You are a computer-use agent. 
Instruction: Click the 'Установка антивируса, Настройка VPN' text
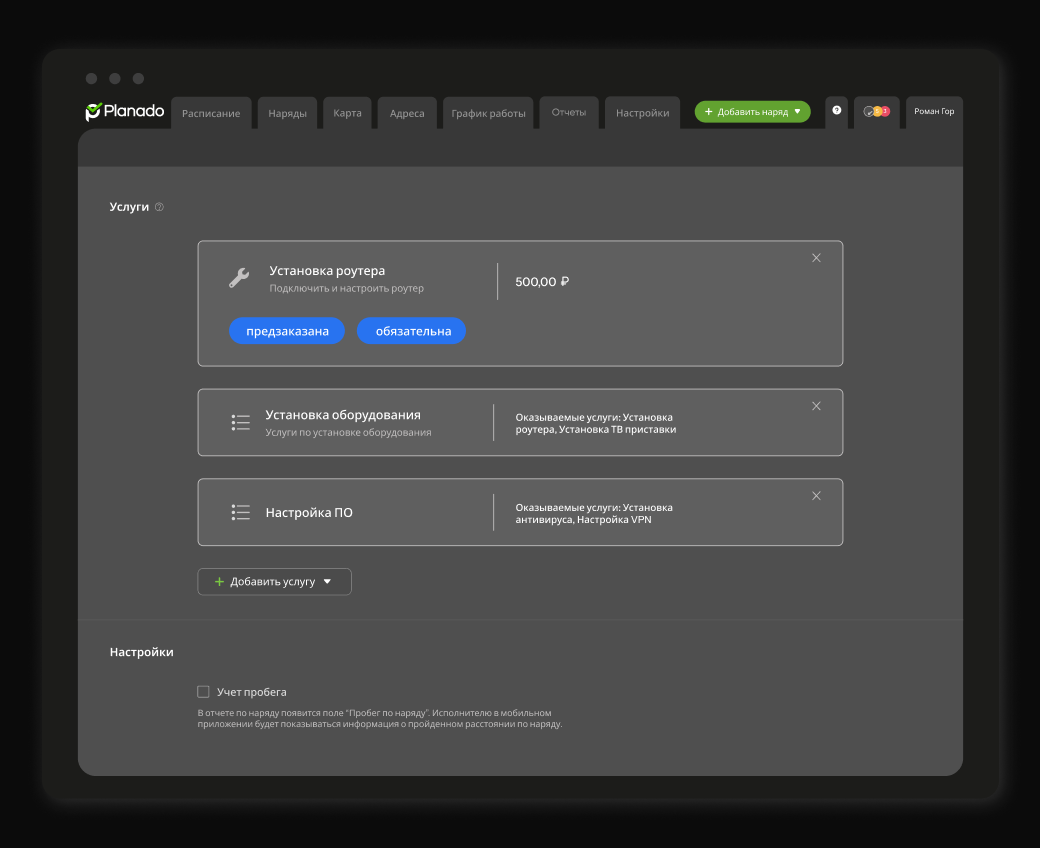pos(594,514)
